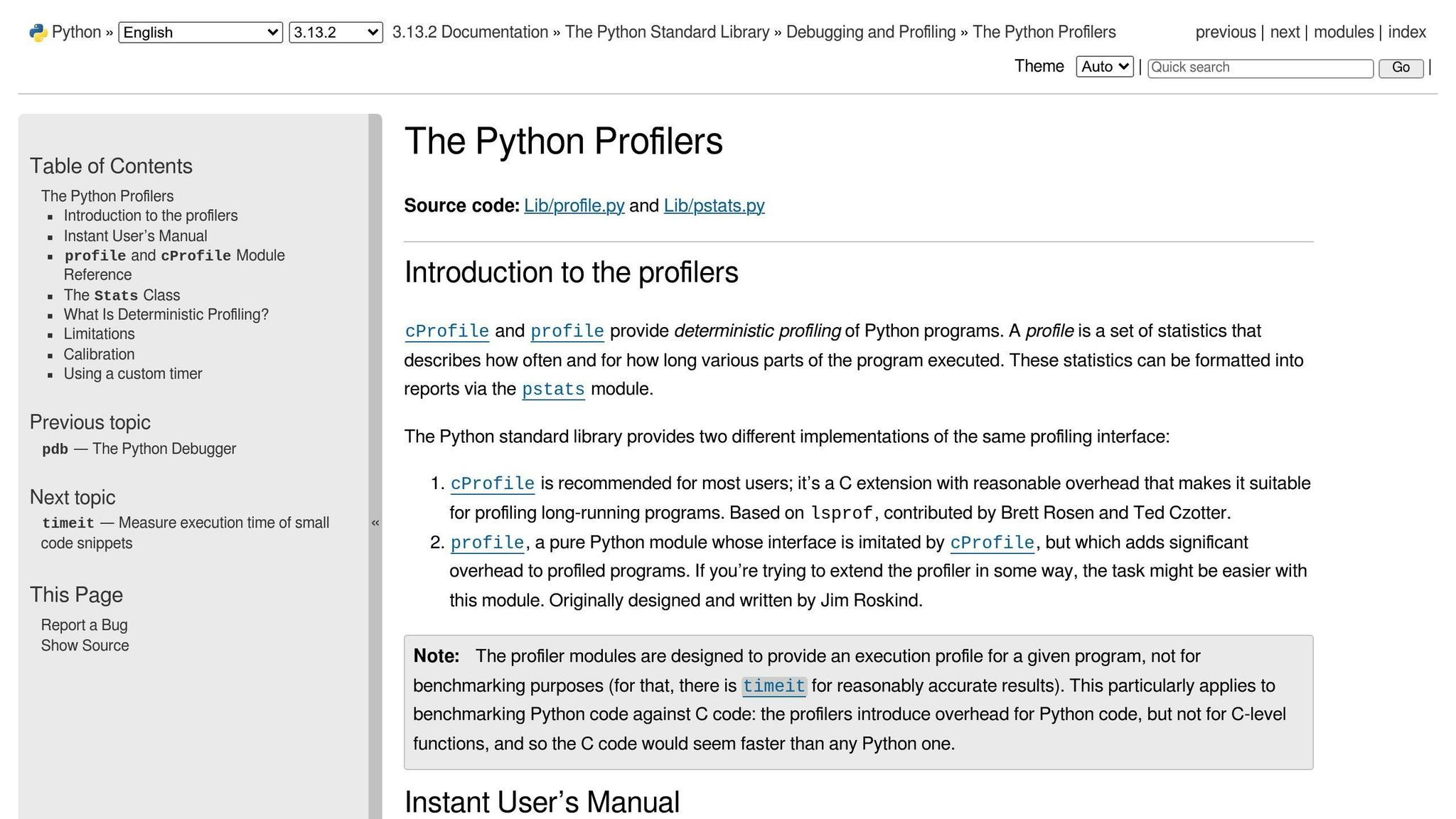The height and width of the screenshot is (819, 1456).
Task: Open the 3.13.2 version selector
Action: pyautogui.click(x=336, y=32)
